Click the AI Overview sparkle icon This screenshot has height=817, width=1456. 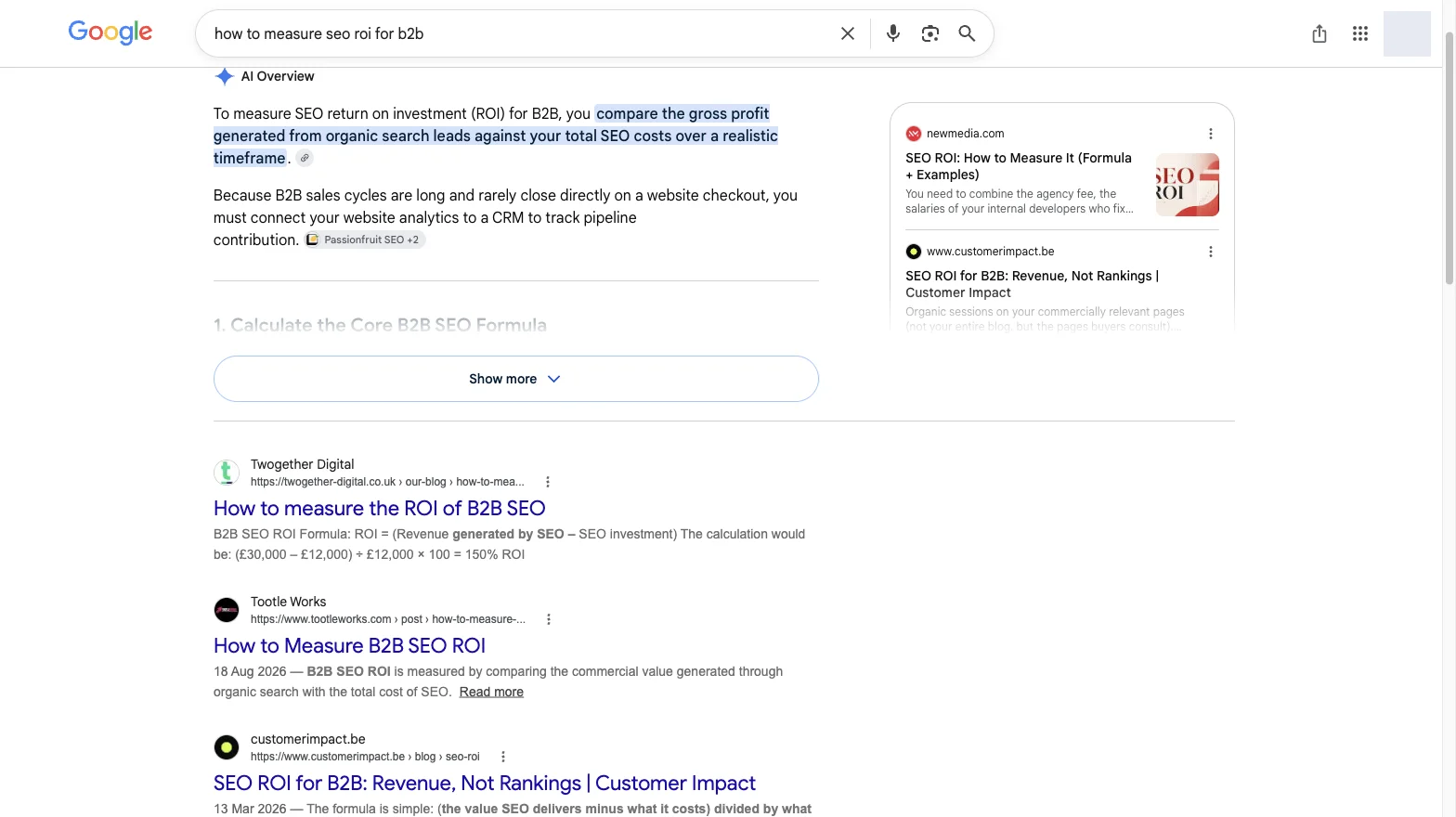pos(224,76)
